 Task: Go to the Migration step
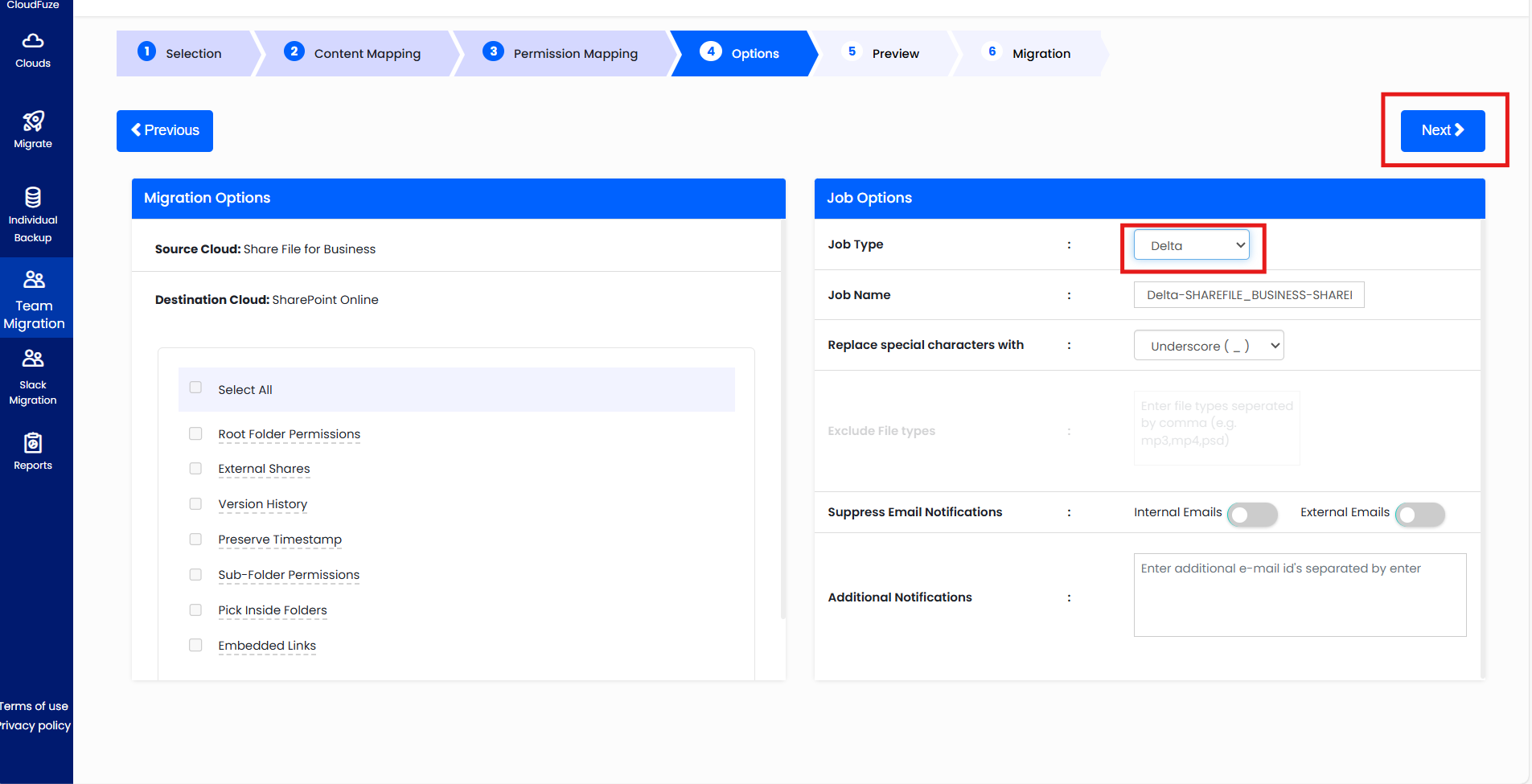[x=1030, y=53]
